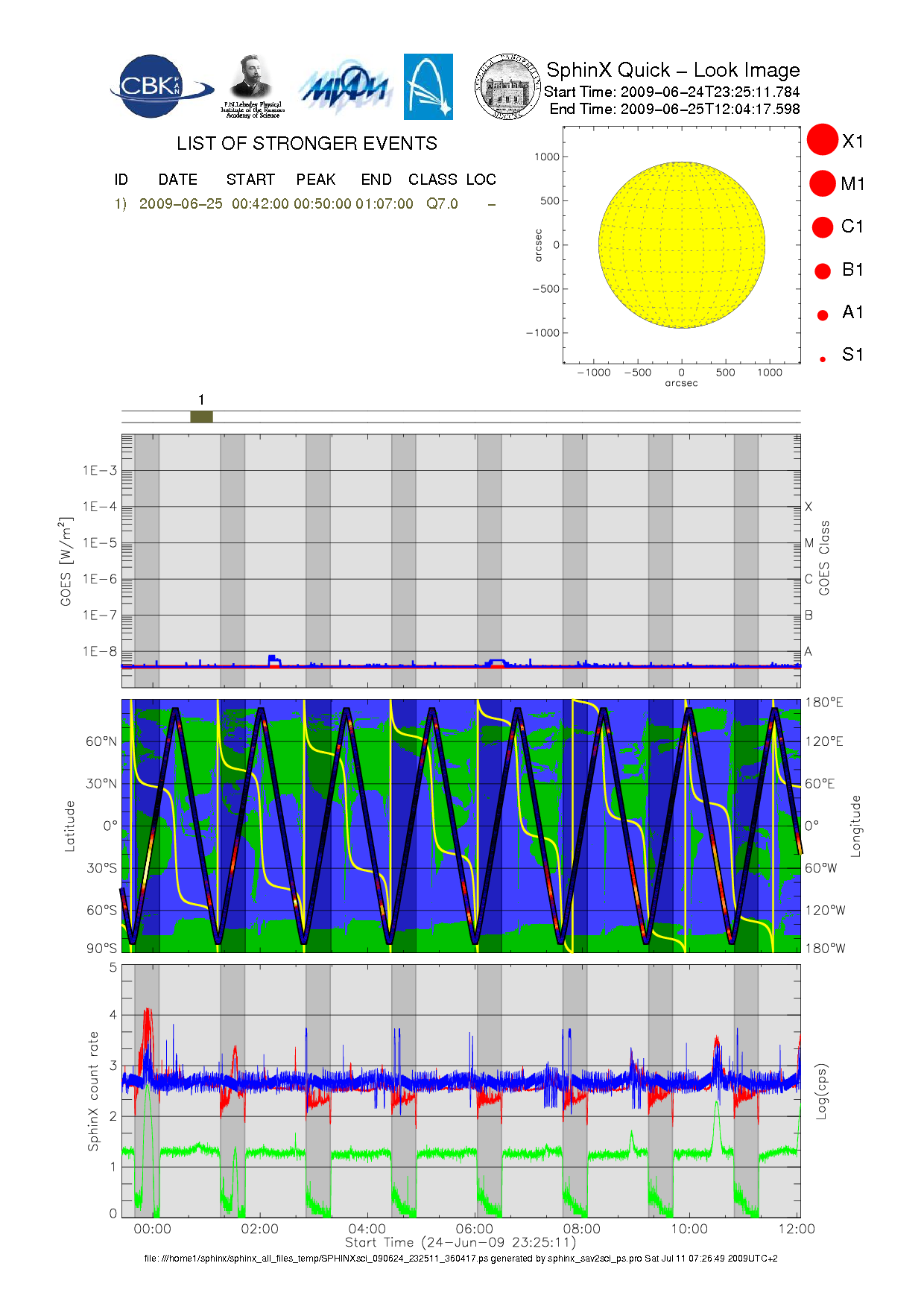924x1307 pixels.
Task: Click the C1 red legend circle
Action: (823, 227)
